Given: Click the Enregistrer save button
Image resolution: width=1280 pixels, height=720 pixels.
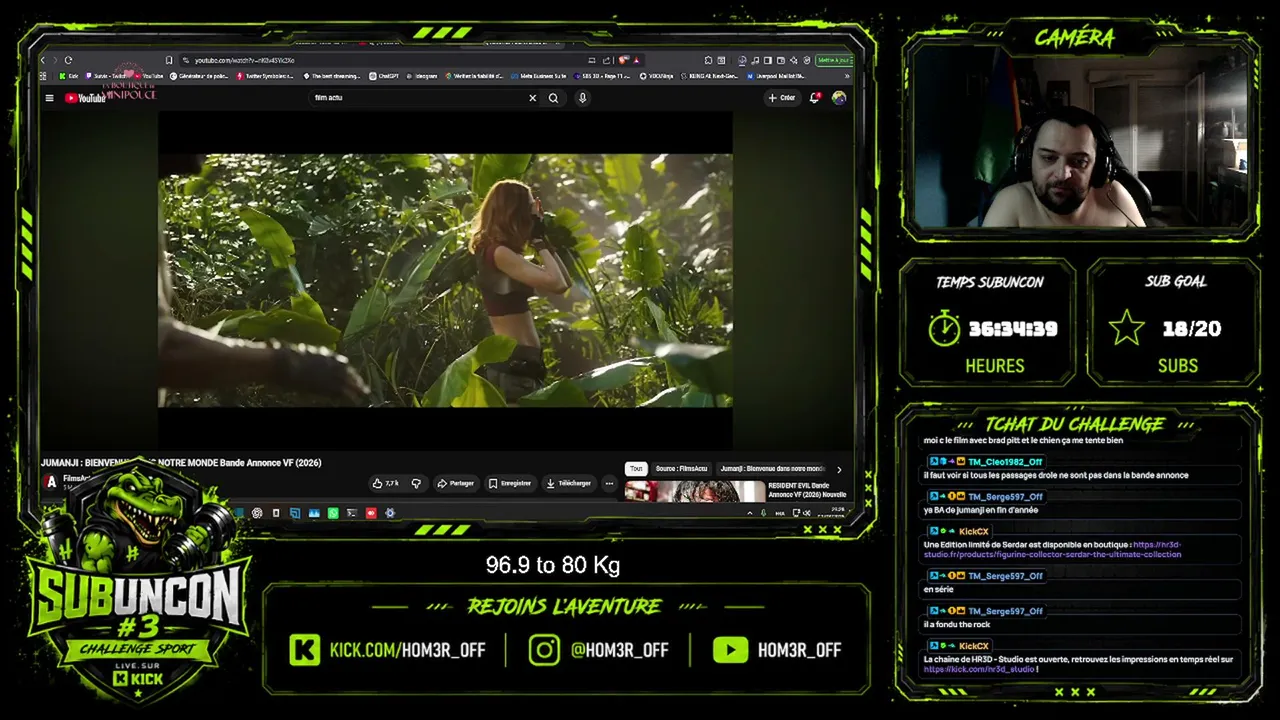Looking at the screenshot, I should coord(510,483).
